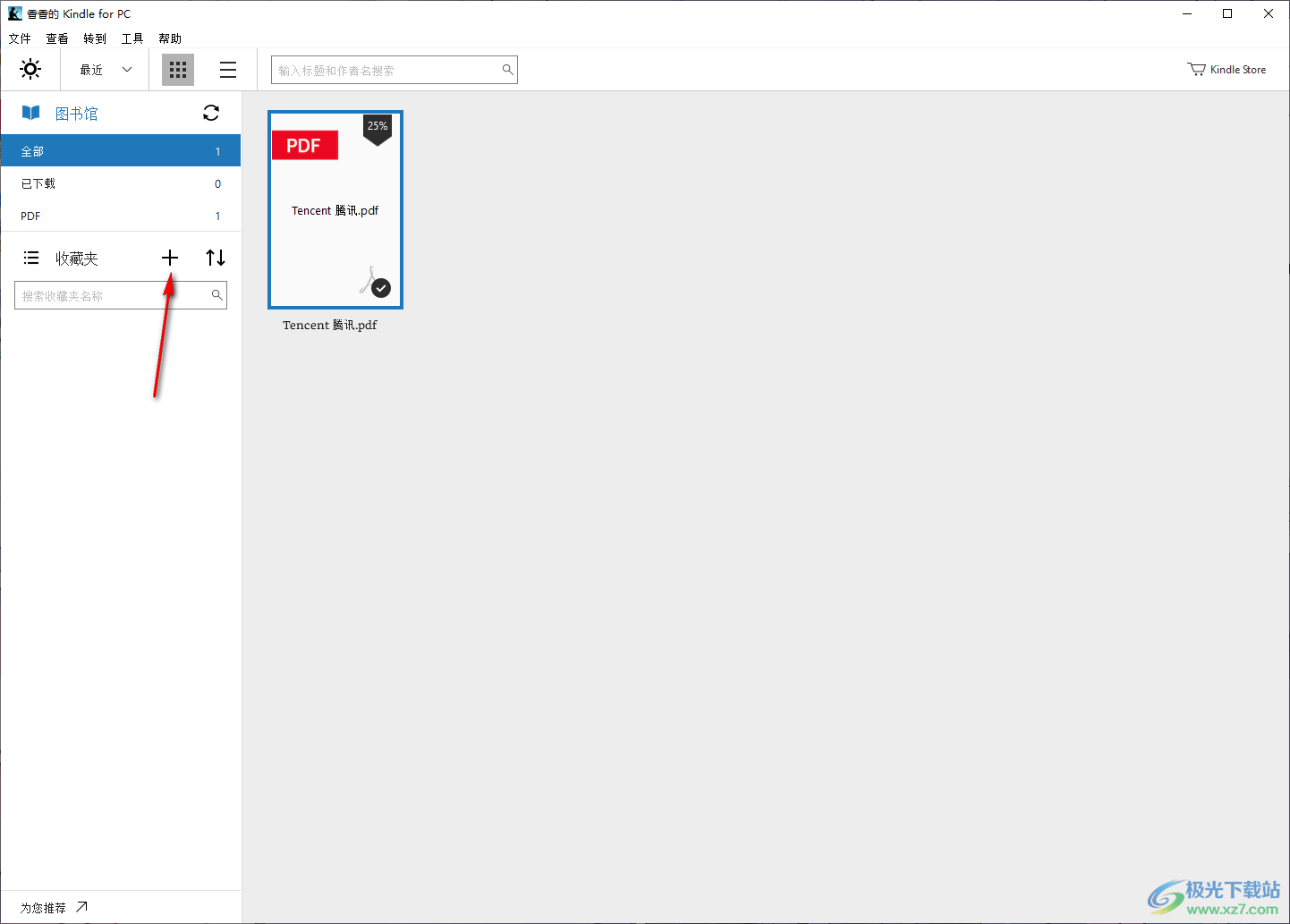The image size is (1290, 924).
Task: Open the 帮助 menu
Action: pos(170,38)
